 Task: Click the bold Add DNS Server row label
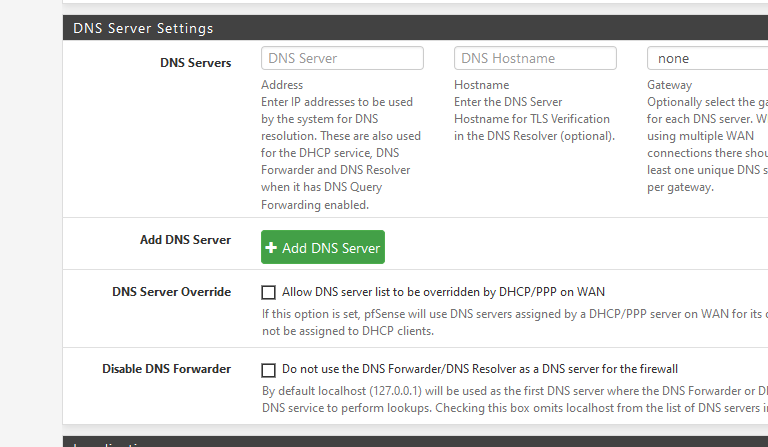click(185, 239)
